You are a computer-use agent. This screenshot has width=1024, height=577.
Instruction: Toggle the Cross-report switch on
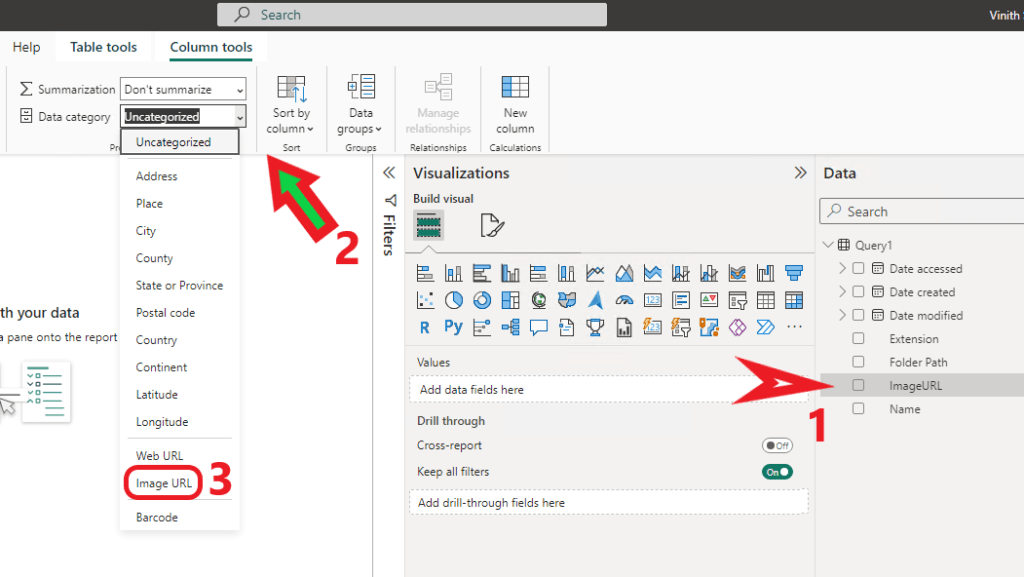click(777, 445)
